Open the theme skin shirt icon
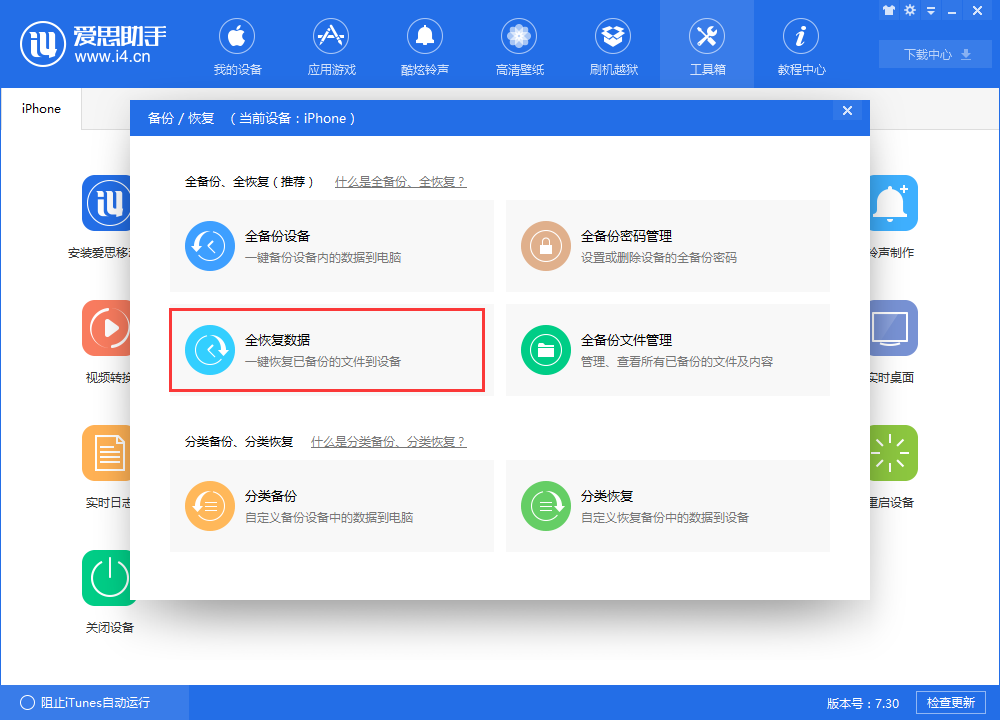The image size is (1000, 720). (x=889, y=10)
